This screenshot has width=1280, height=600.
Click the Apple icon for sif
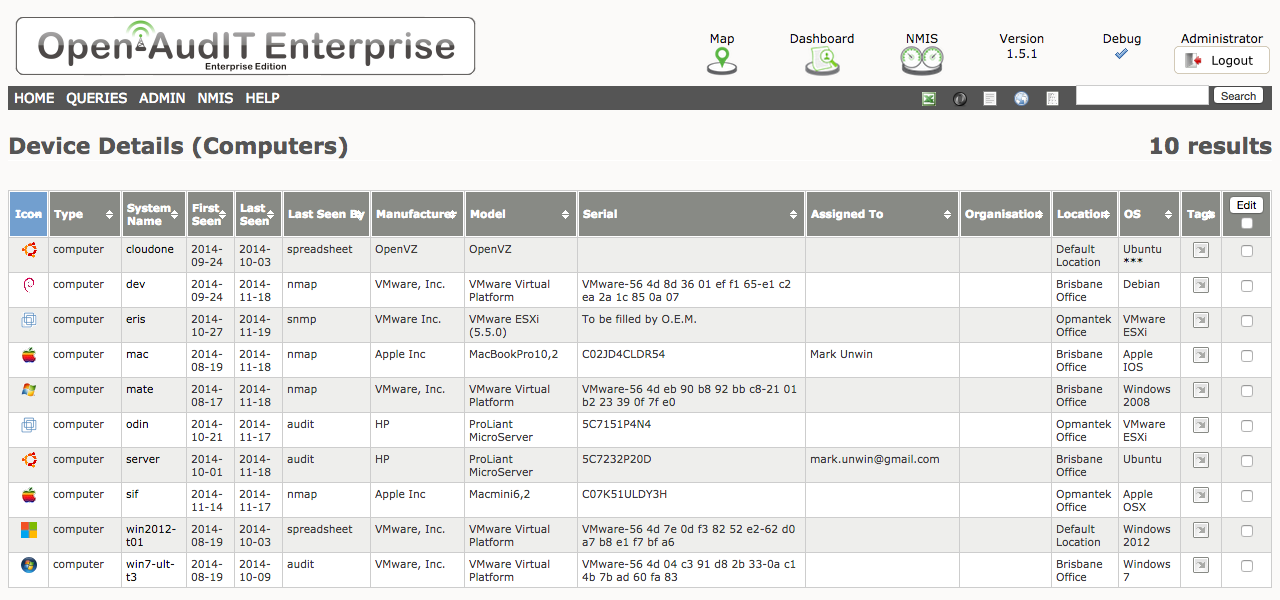coord(29,495)
